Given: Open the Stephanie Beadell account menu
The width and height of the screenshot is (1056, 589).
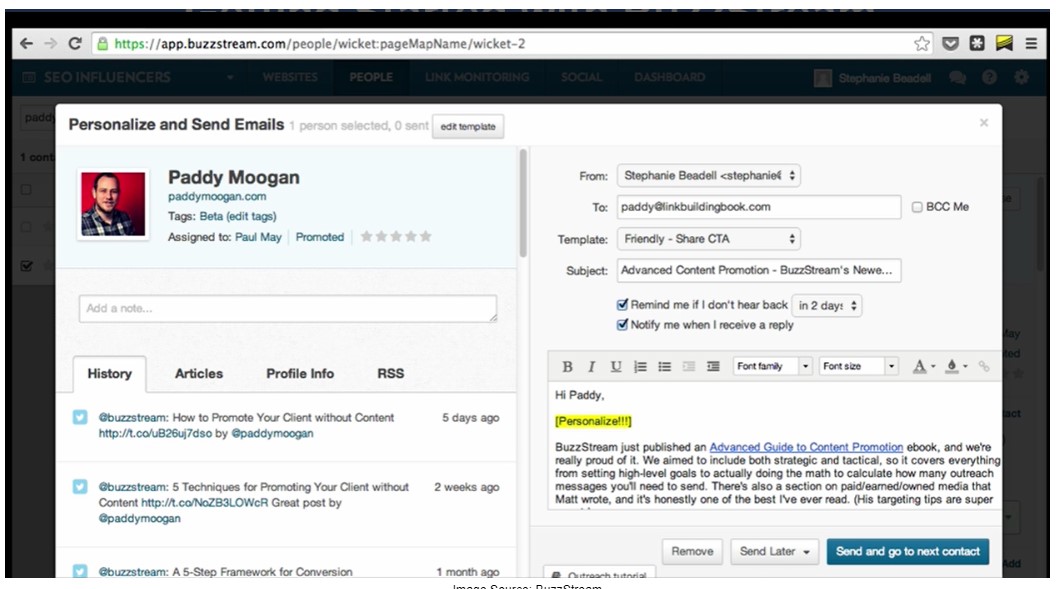Looking at the screenshot, I should point(872,78).
